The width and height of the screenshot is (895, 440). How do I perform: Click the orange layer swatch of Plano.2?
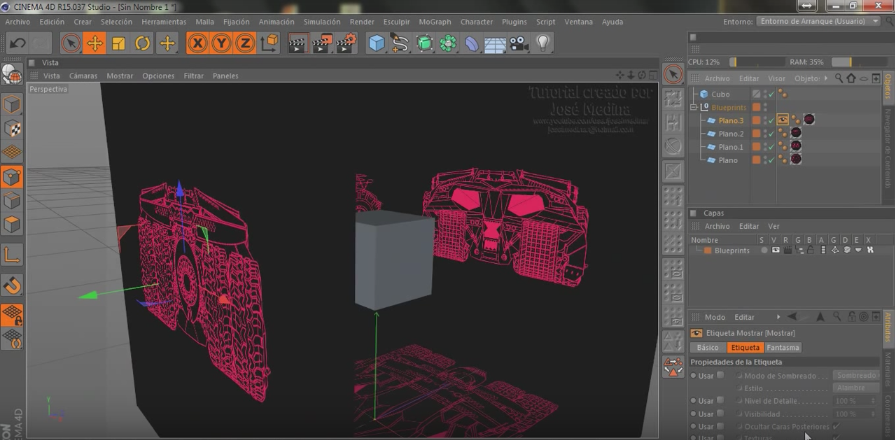coord(757,133)
